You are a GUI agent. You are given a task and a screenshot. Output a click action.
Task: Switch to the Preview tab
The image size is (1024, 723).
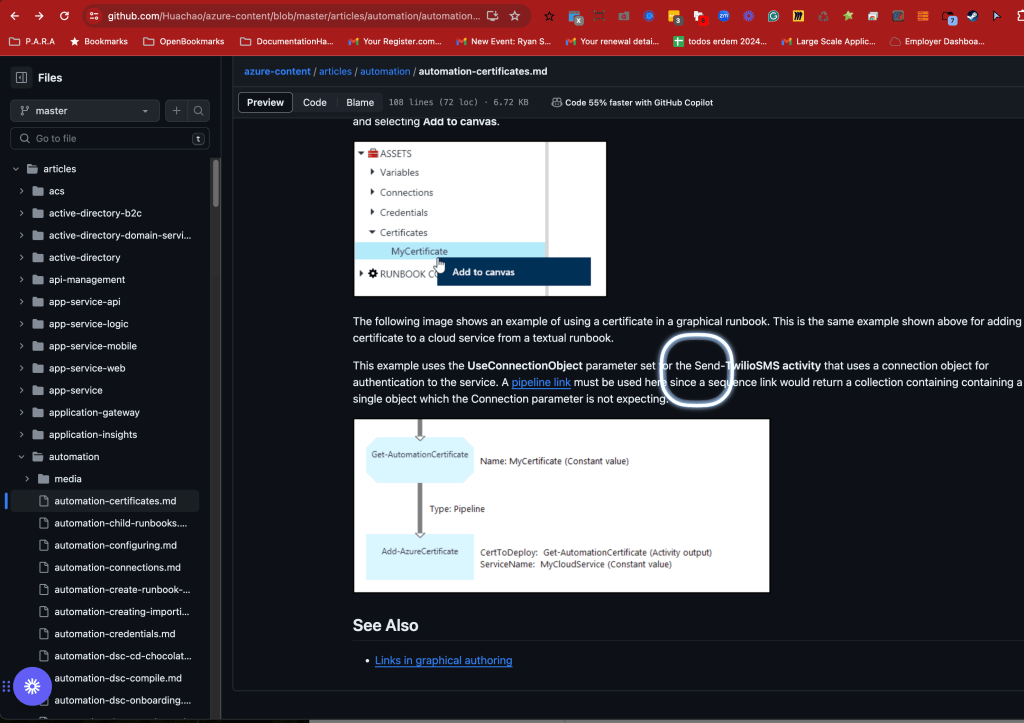click(265, 103)
